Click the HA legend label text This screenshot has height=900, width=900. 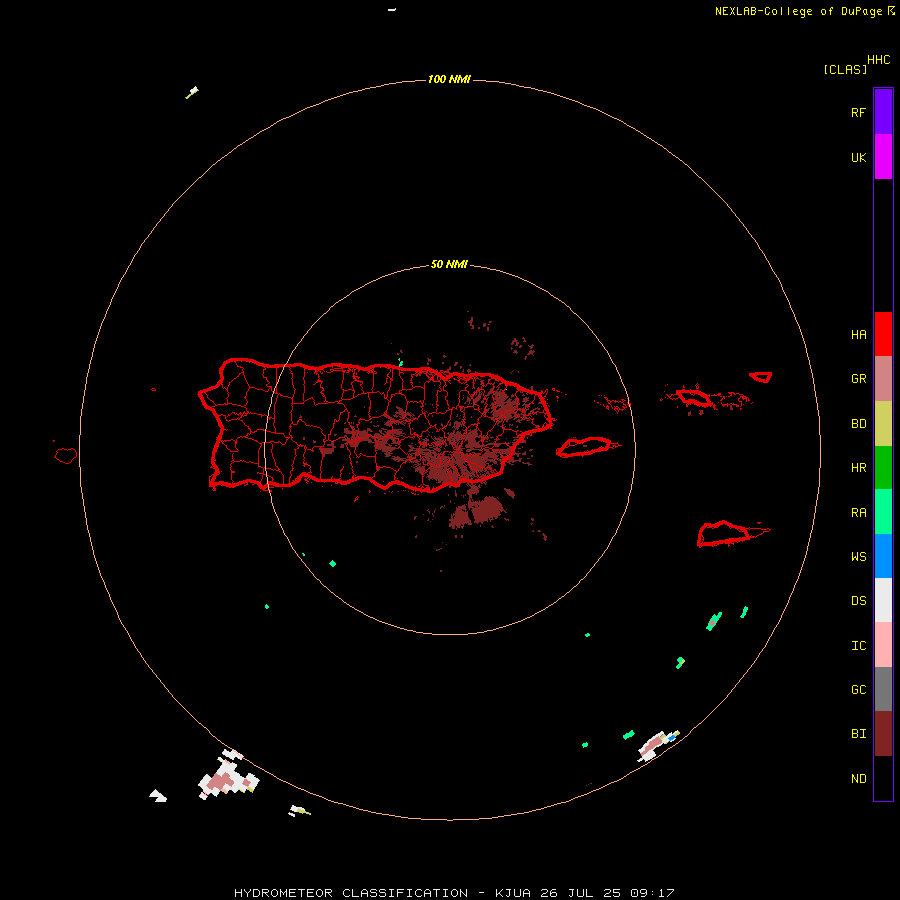coord(859,334)
